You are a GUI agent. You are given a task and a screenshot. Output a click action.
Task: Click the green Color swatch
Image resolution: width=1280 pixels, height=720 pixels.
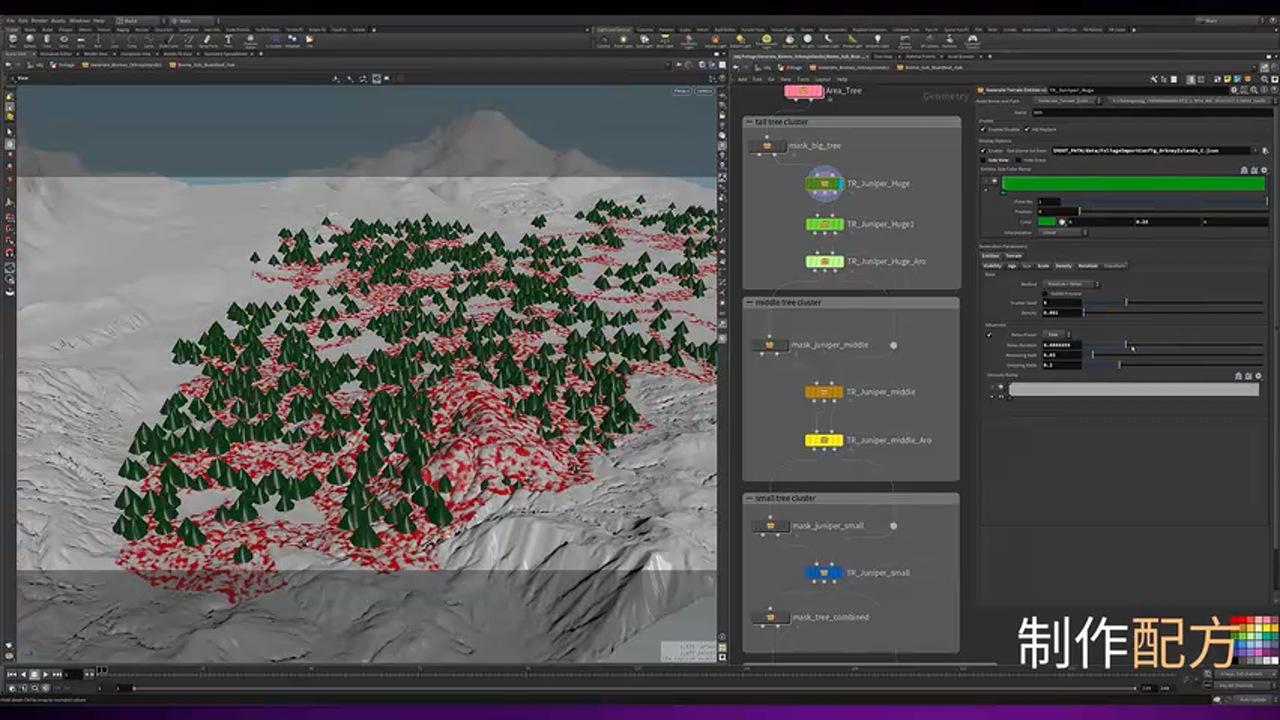1046,221
